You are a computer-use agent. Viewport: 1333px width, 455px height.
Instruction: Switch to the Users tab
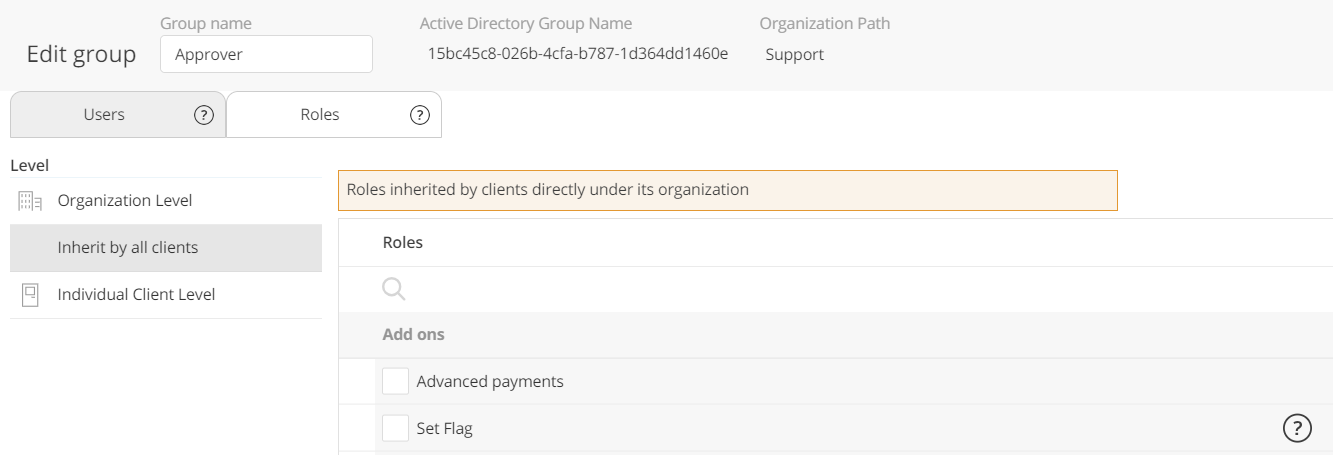(104, 115)
